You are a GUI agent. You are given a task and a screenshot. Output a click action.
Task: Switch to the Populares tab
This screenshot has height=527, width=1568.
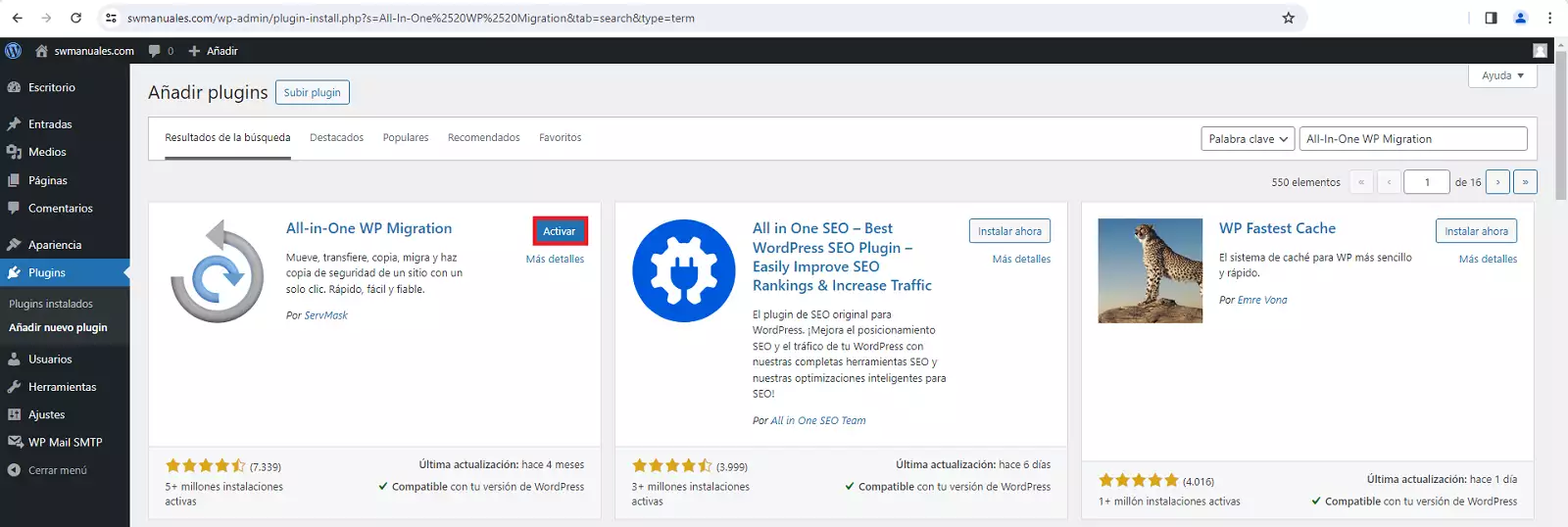pyautogui.click(x=406, y=138)
